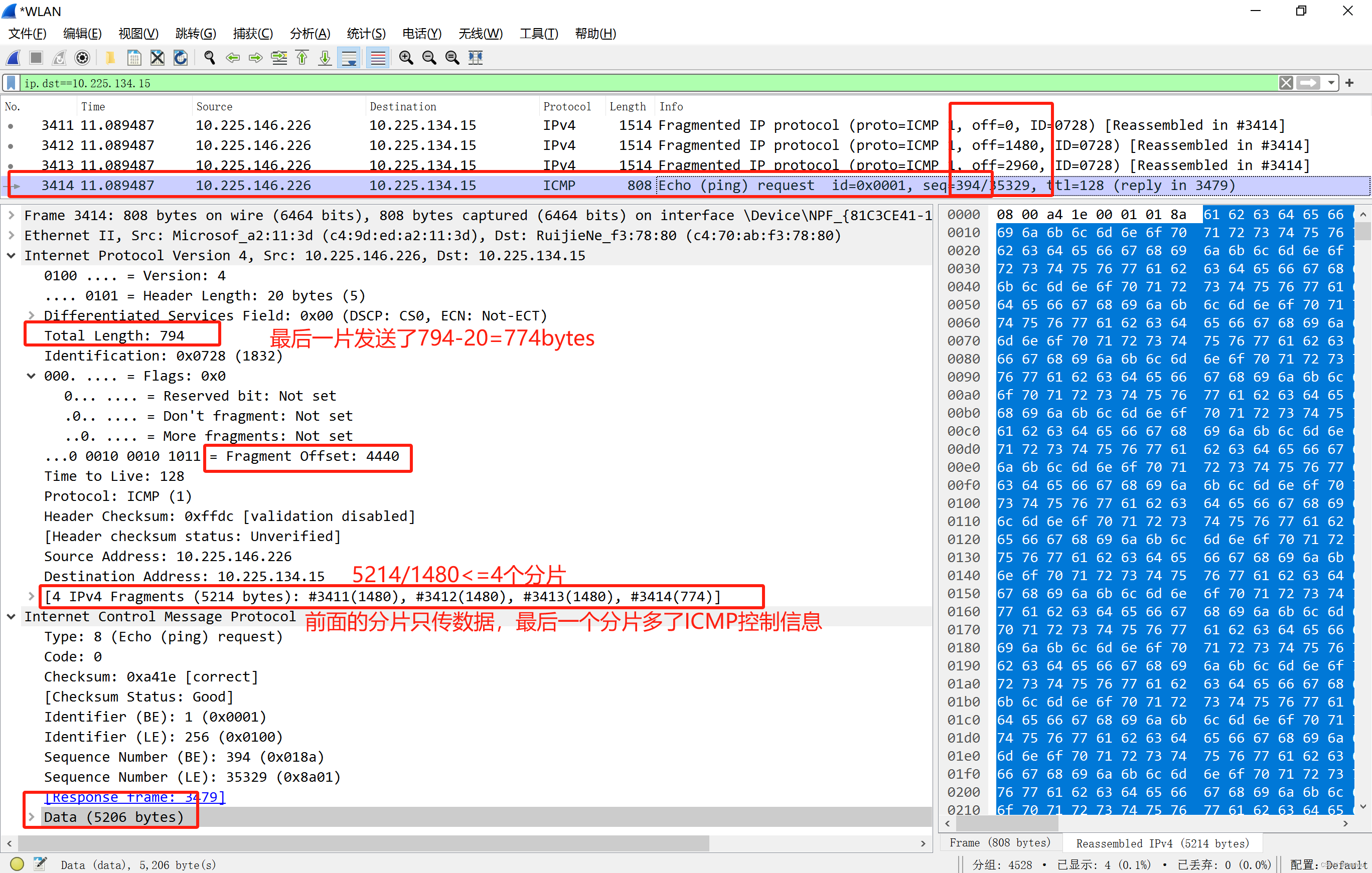The height and width of the screenshot is (873, 1372).
Task: Switch to Reassembled IPv4 (5214 bytes) tab
Action: coord(1162,843)
